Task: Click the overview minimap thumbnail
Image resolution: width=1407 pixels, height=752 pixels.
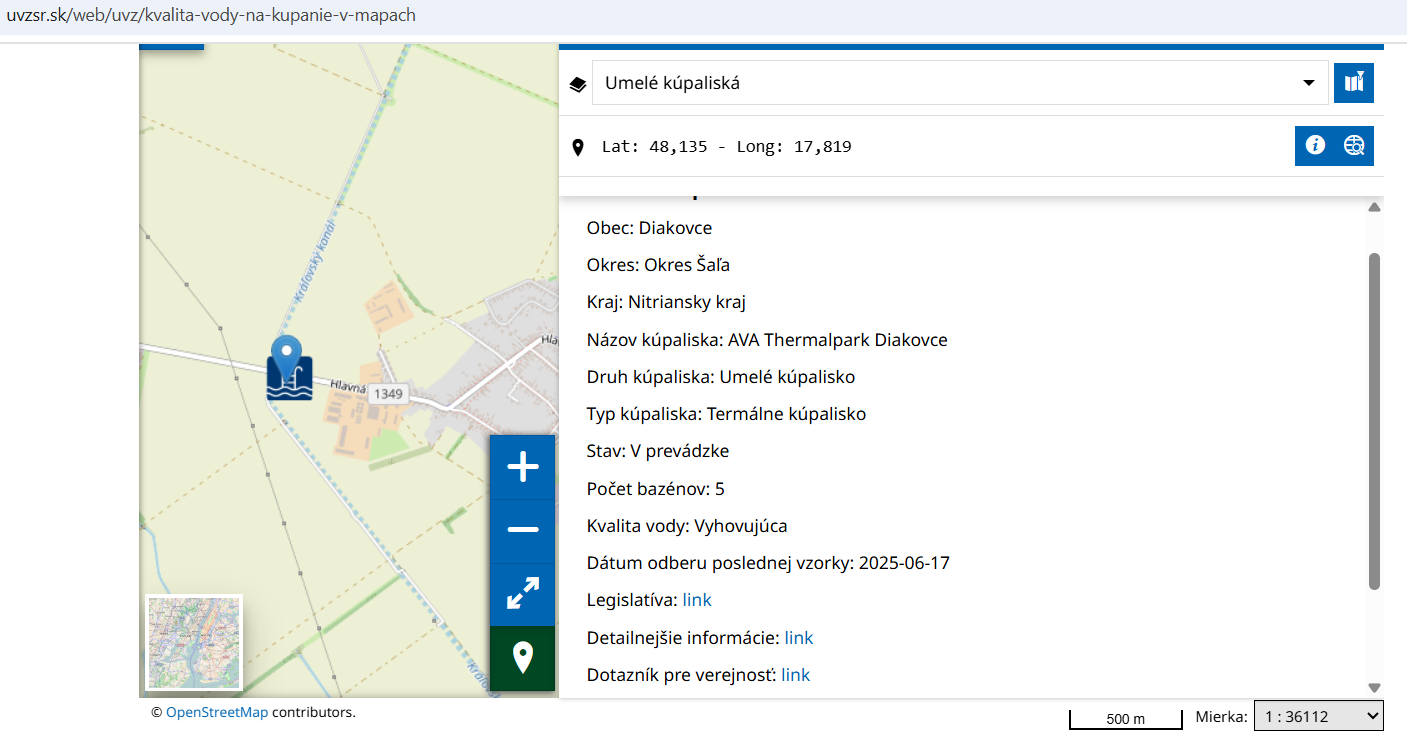Action: (194, 642)
